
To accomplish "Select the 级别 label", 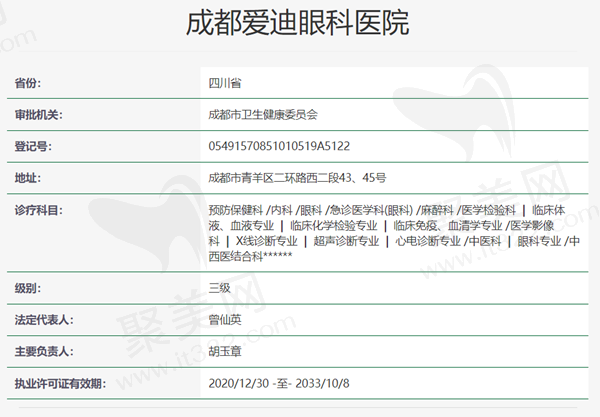I will click(x=28, y=288).
